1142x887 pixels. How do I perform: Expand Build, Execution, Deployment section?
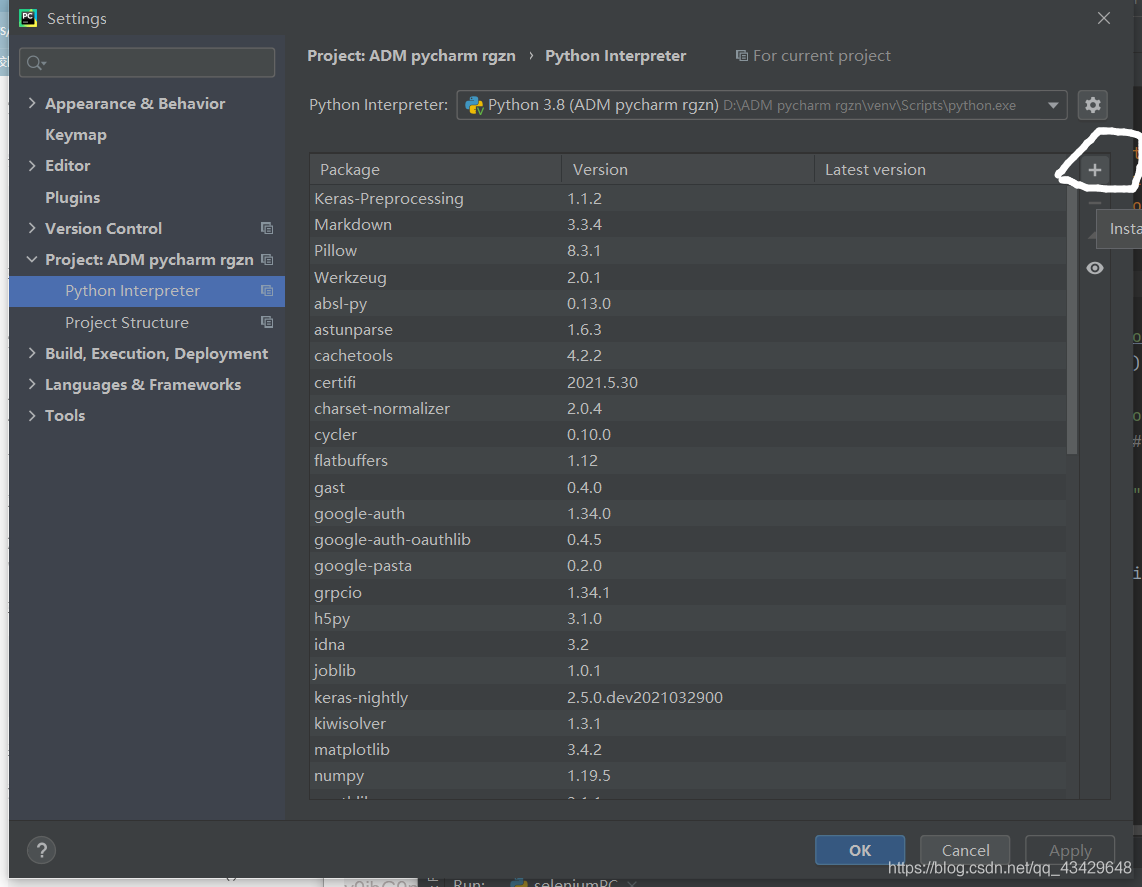[x=32, y=353]
